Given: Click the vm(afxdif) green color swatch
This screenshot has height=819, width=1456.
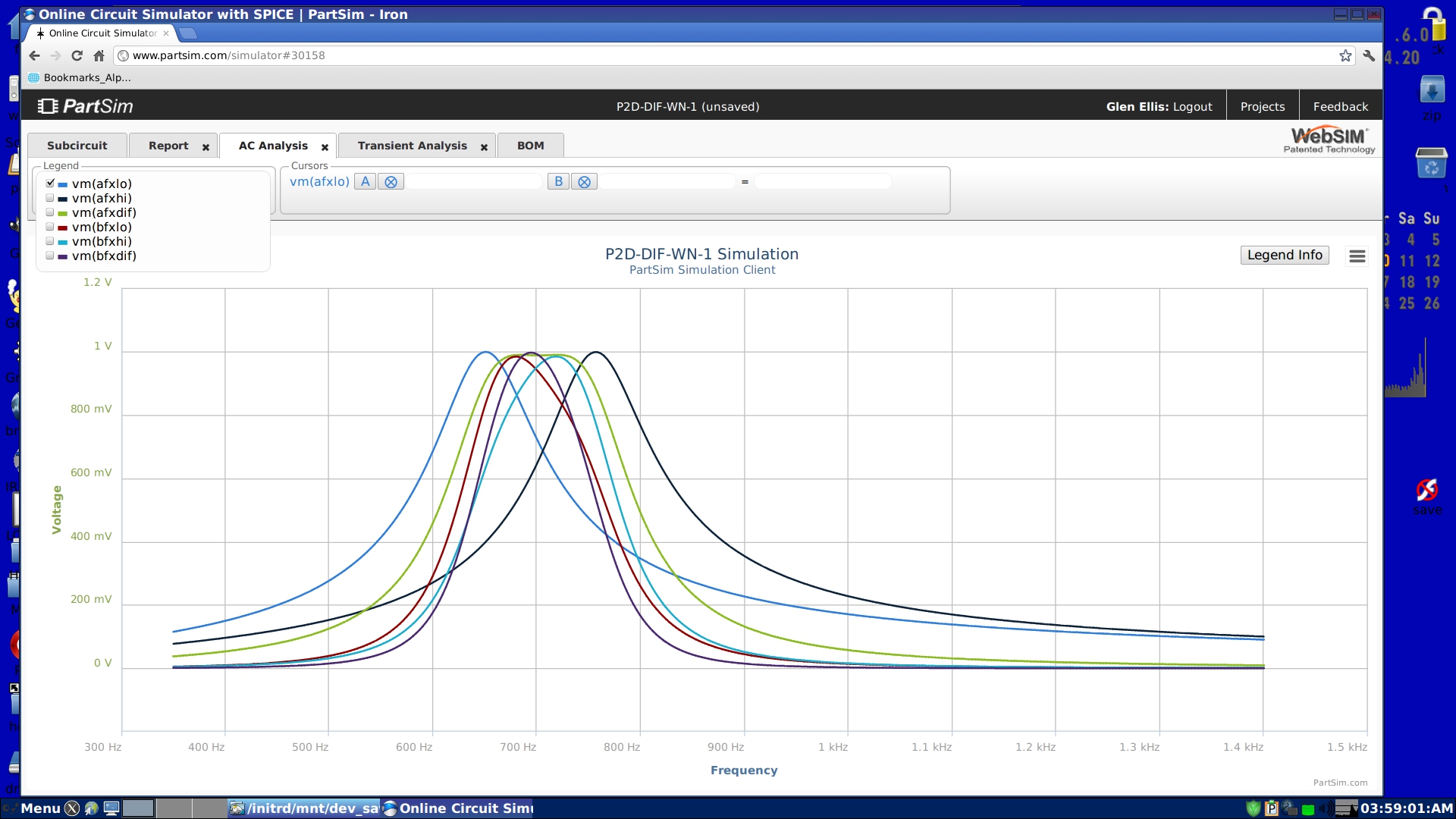Looking at the screenshot, I should [x=63, y=213].
